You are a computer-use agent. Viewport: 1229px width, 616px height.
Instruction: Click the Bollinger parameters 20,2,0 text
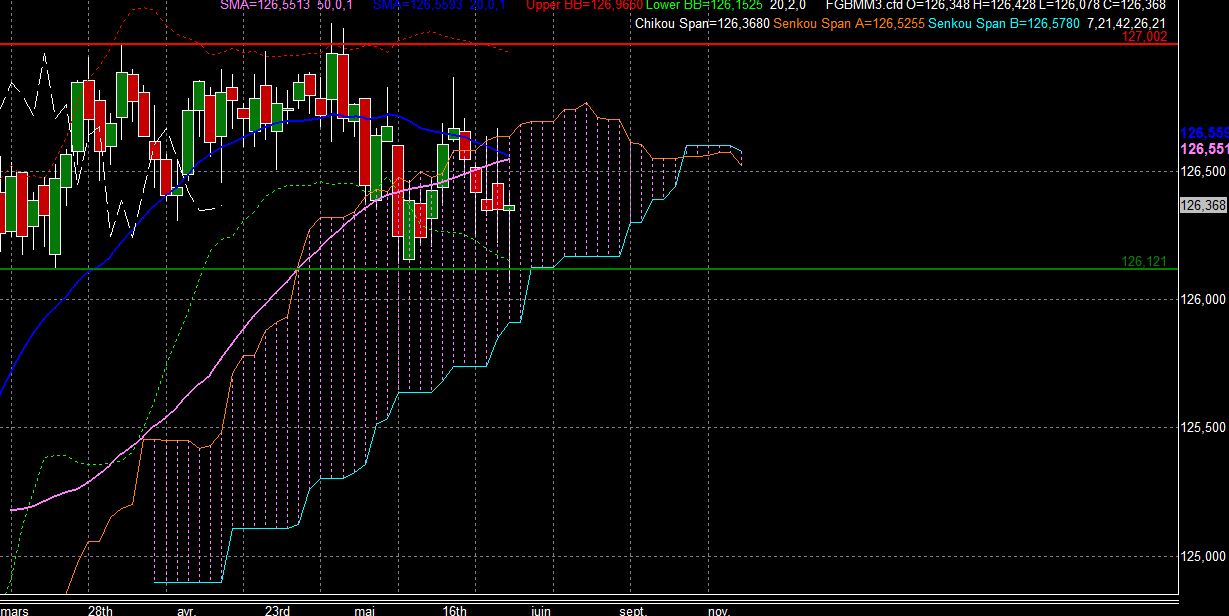pos(790,5)
